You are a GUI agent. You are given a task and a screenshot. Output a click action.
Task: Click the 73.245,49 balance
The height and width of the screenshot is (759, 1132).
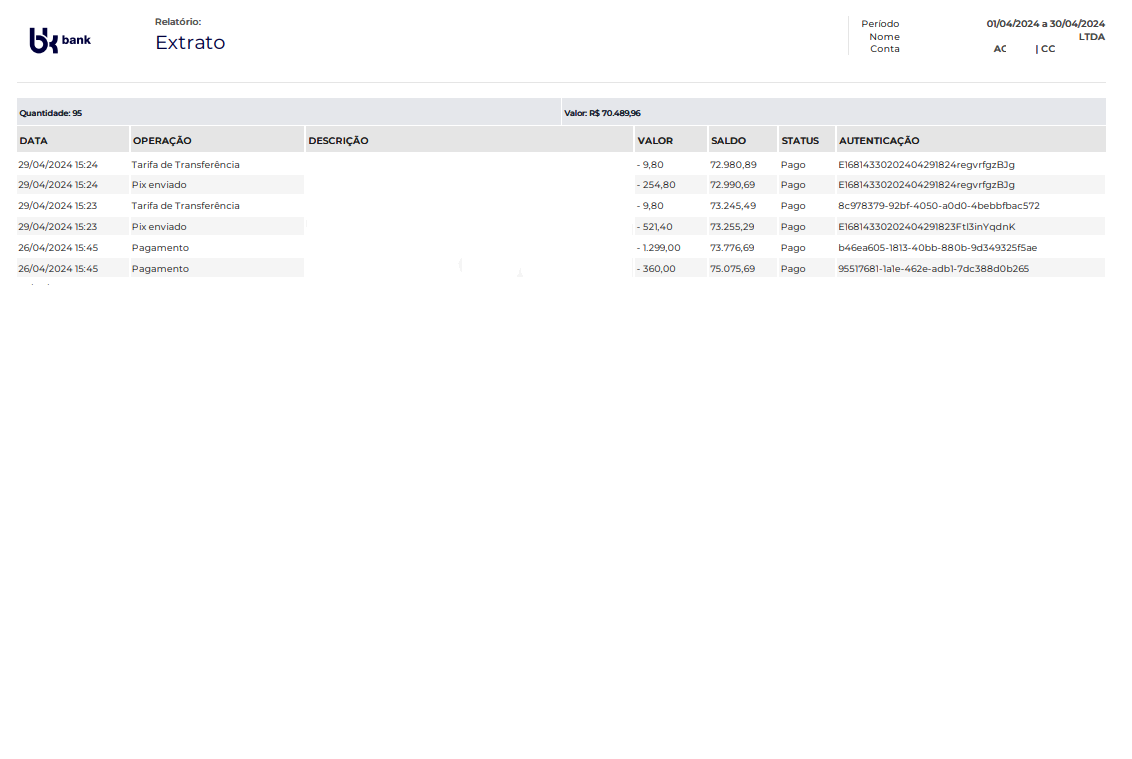coord(733,206)
